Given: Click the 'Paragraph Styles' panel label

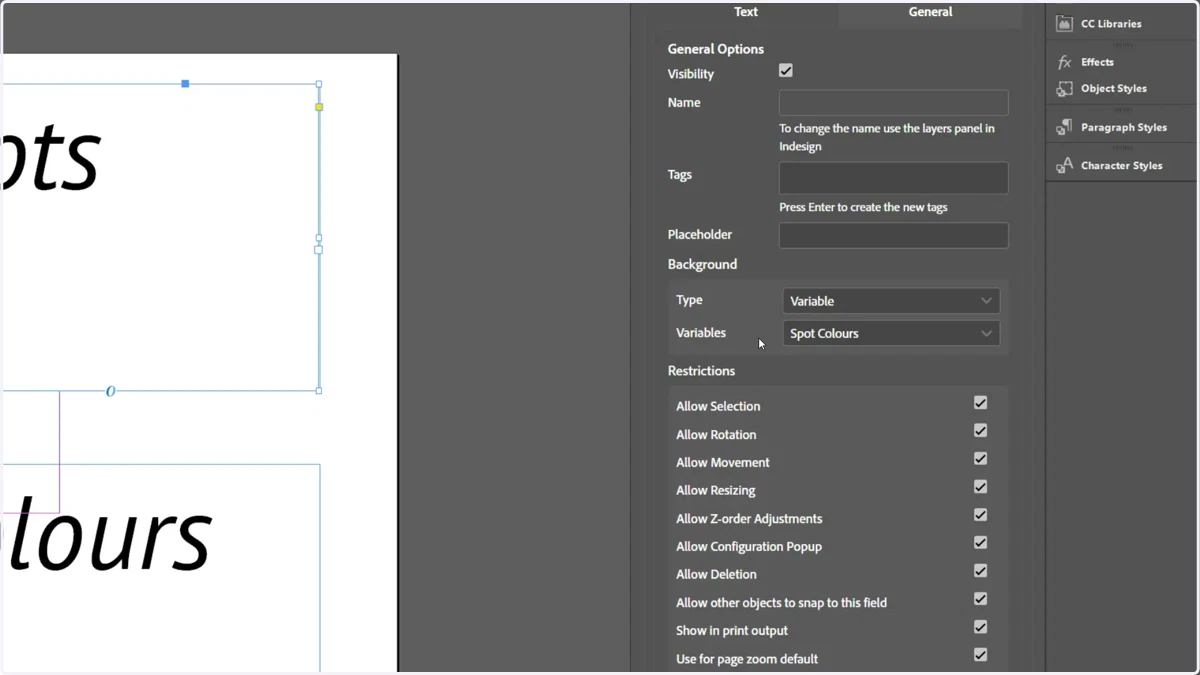Looking at the screenshot, I should coord(1124,128).
